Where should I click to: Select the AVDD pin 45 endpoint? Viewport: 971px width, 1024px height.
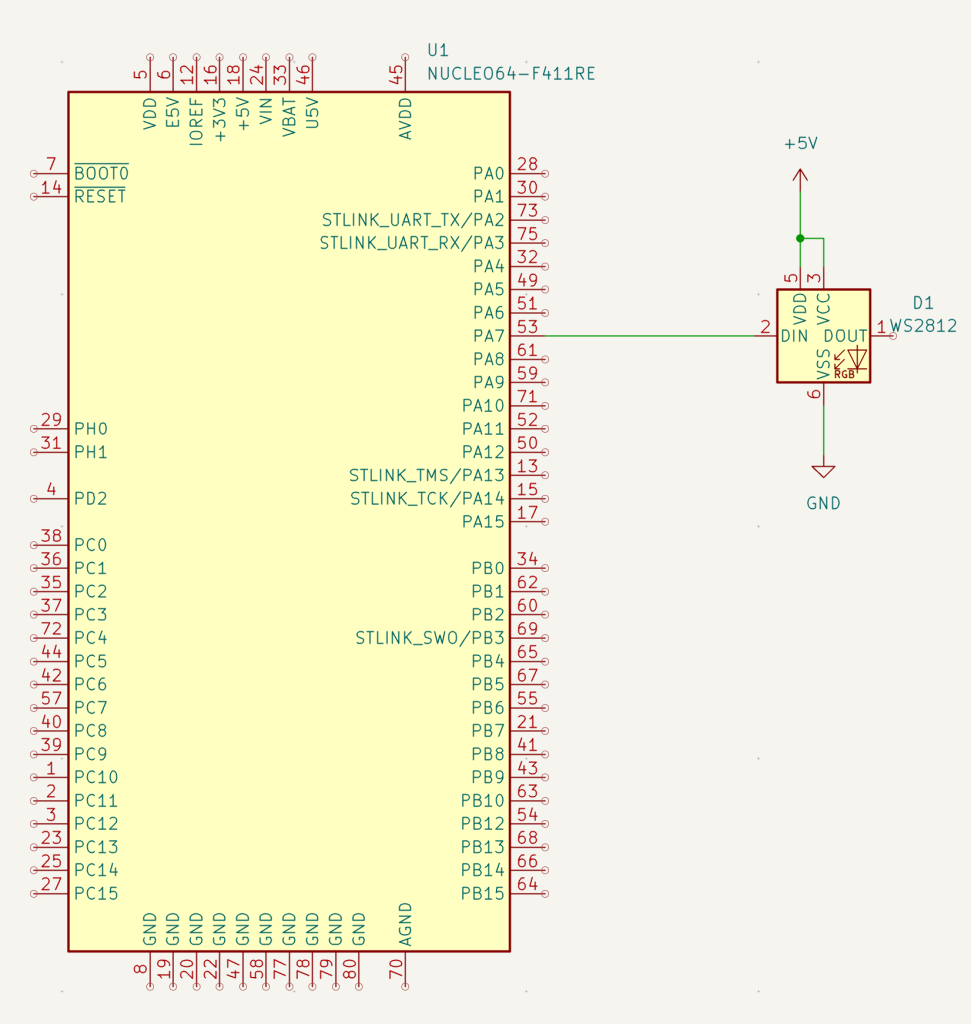[x=406, y=57]
